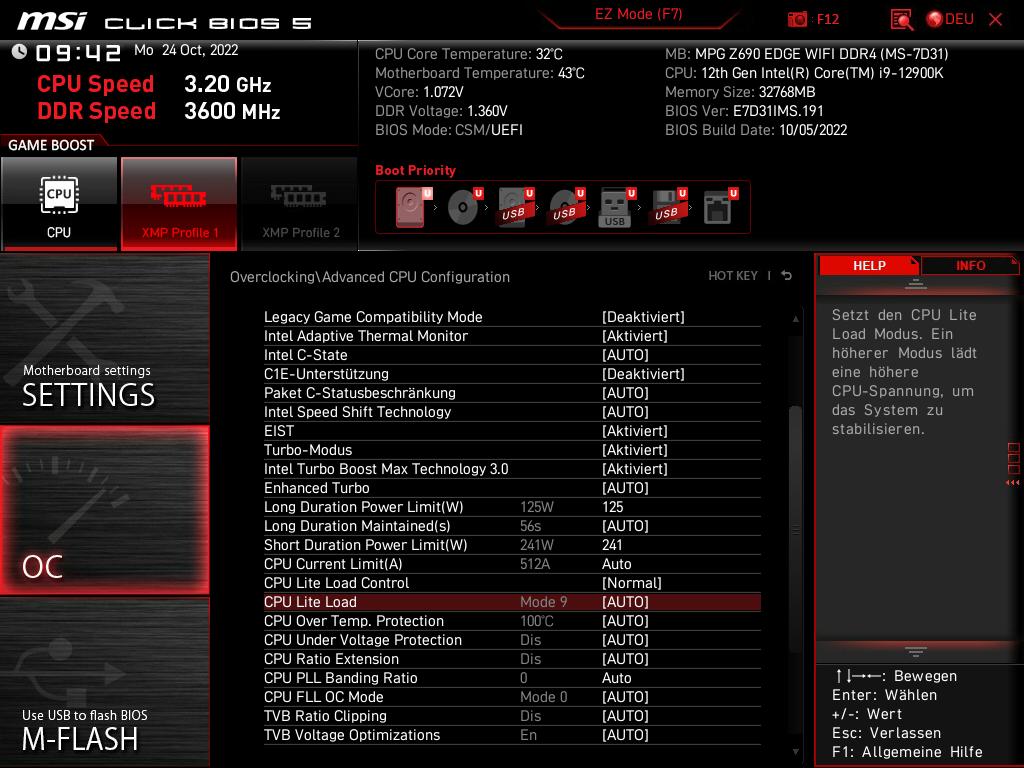1024x768 pixels.
Task: Click the CPU Core Temperature: 32°C readout
Action: point(468,54)
